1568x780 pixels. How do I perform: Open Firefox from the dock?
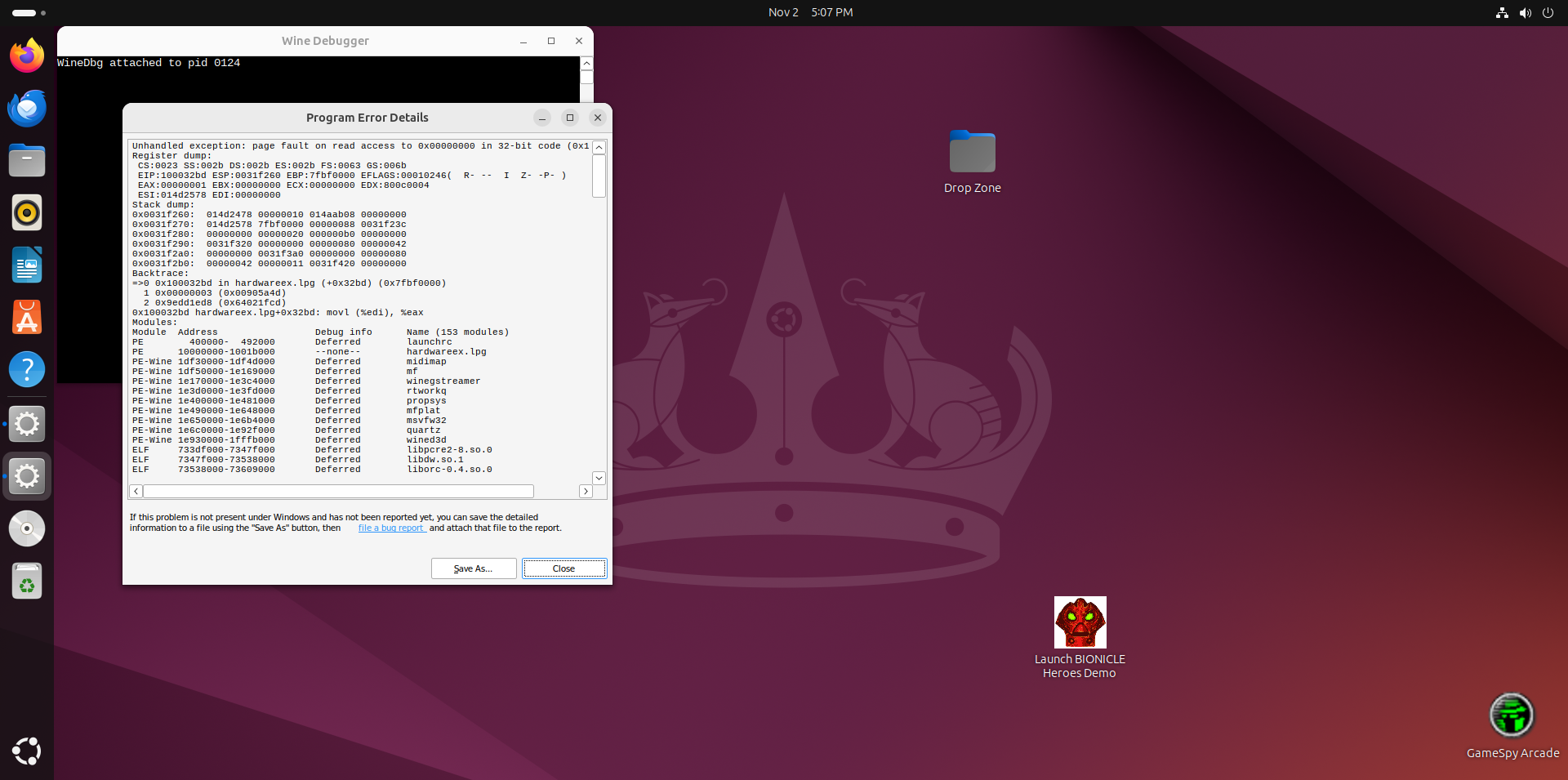tap(27, 56)
